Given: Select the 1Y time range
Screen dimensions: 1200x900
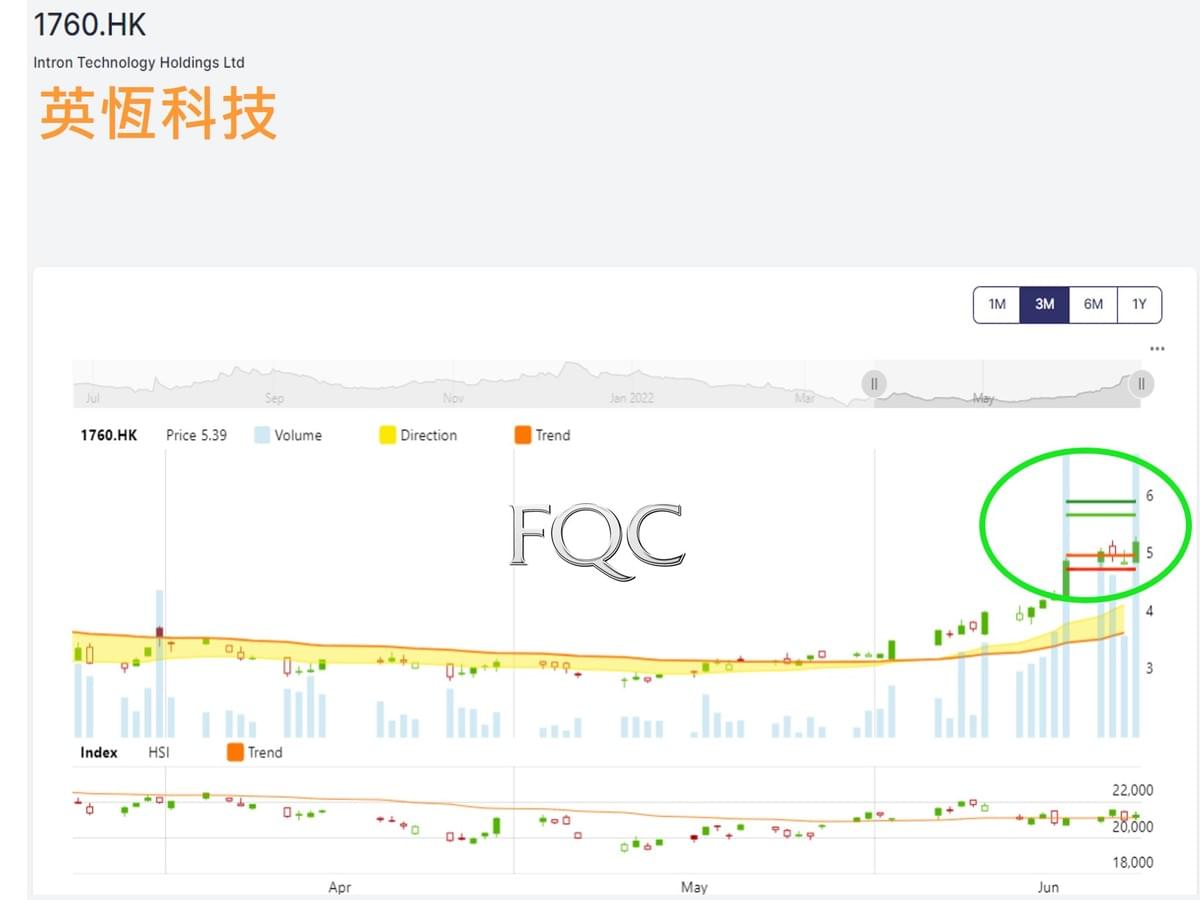Looking at the screenshot, I should (x=1139, y=305).
